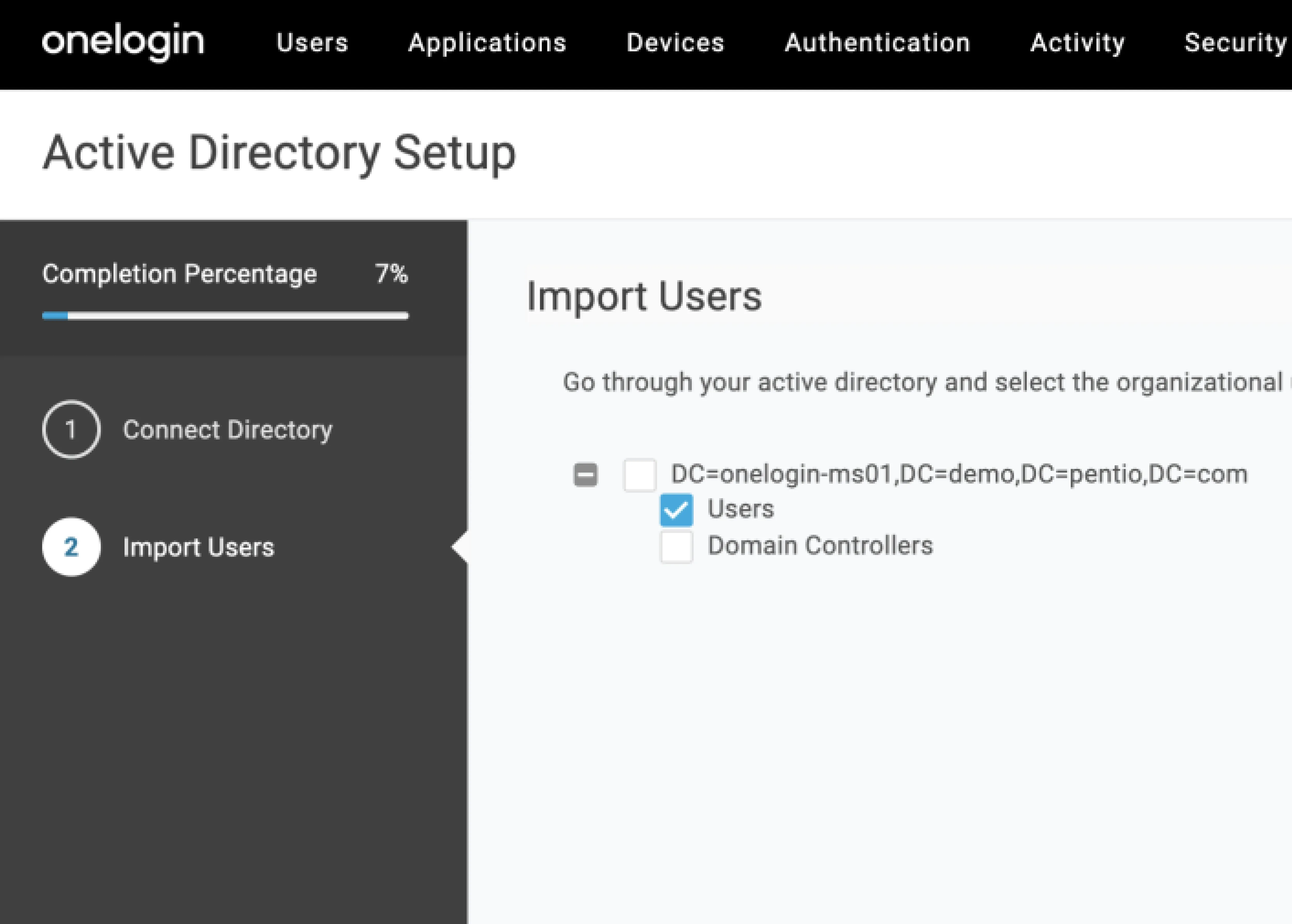
Task: Click the step 2 circle icon
Action: pyautogui.click(x=71, y=547)
